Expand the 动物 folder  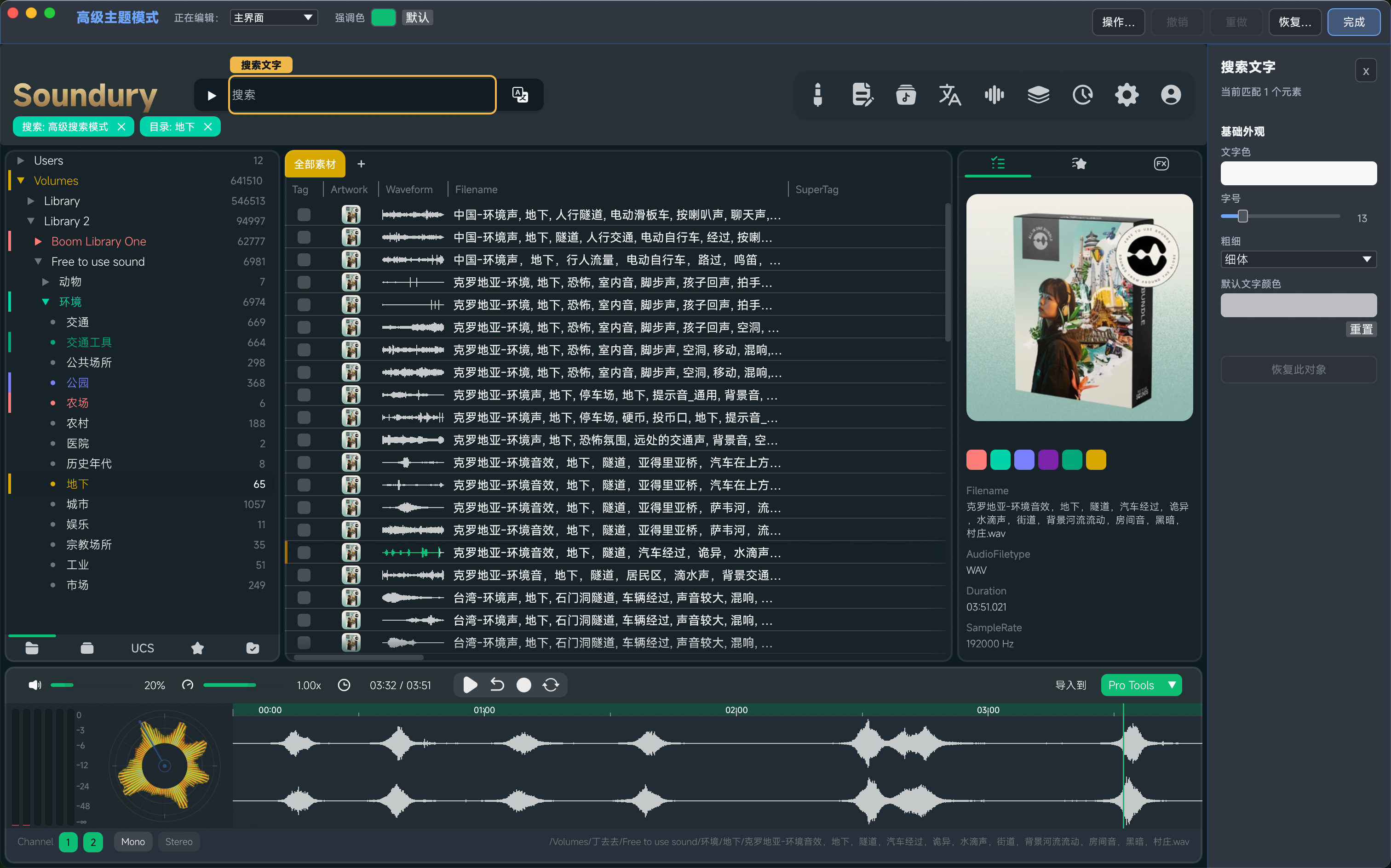(x=46, y=281)
